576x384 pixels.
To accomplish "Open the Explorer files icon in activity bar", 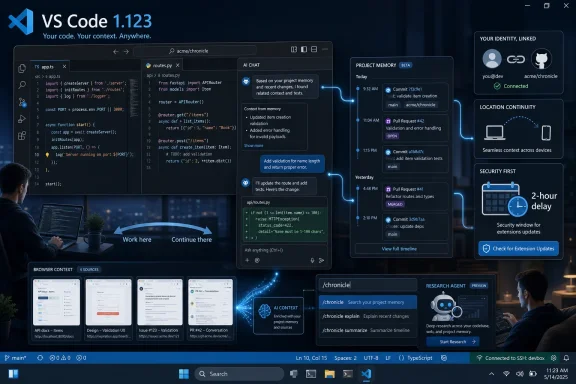I will pos(22,68).
